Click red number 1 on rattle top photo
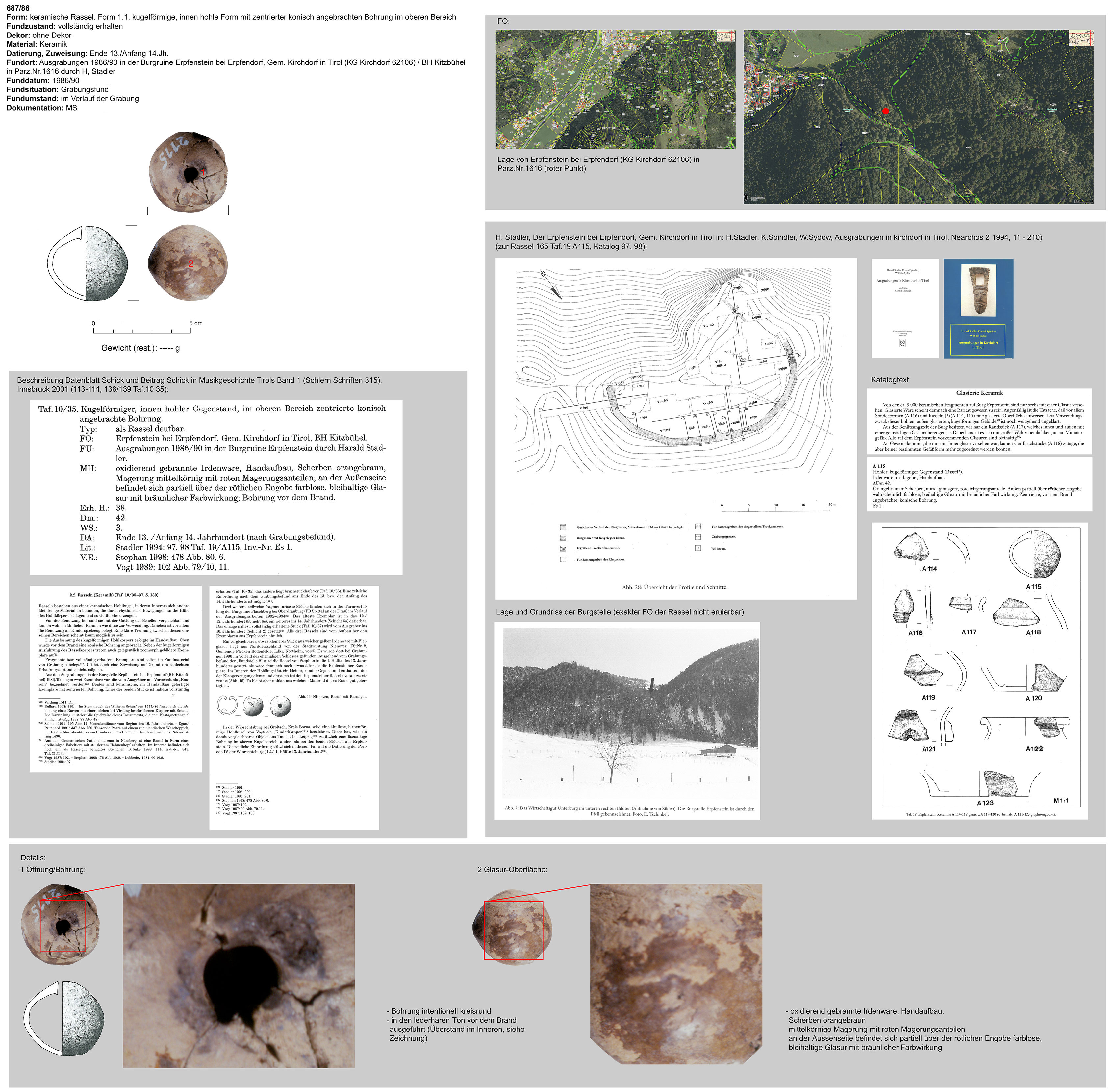Screen dimensions: 1115x1092 coord(203,172)
